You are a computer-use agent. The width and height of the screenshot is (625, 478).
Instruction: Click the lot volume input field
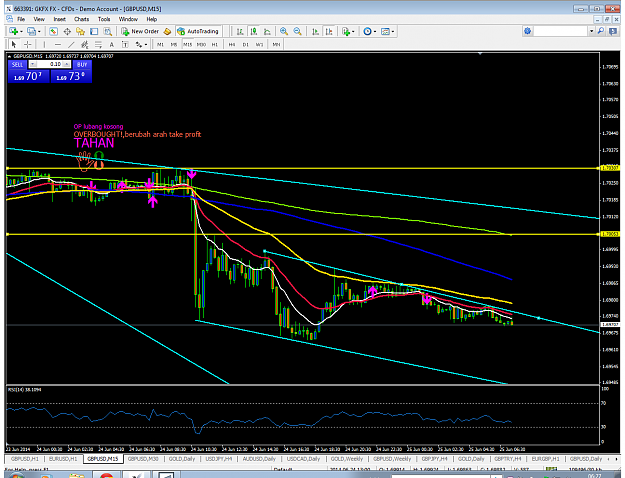coord(50,64)
